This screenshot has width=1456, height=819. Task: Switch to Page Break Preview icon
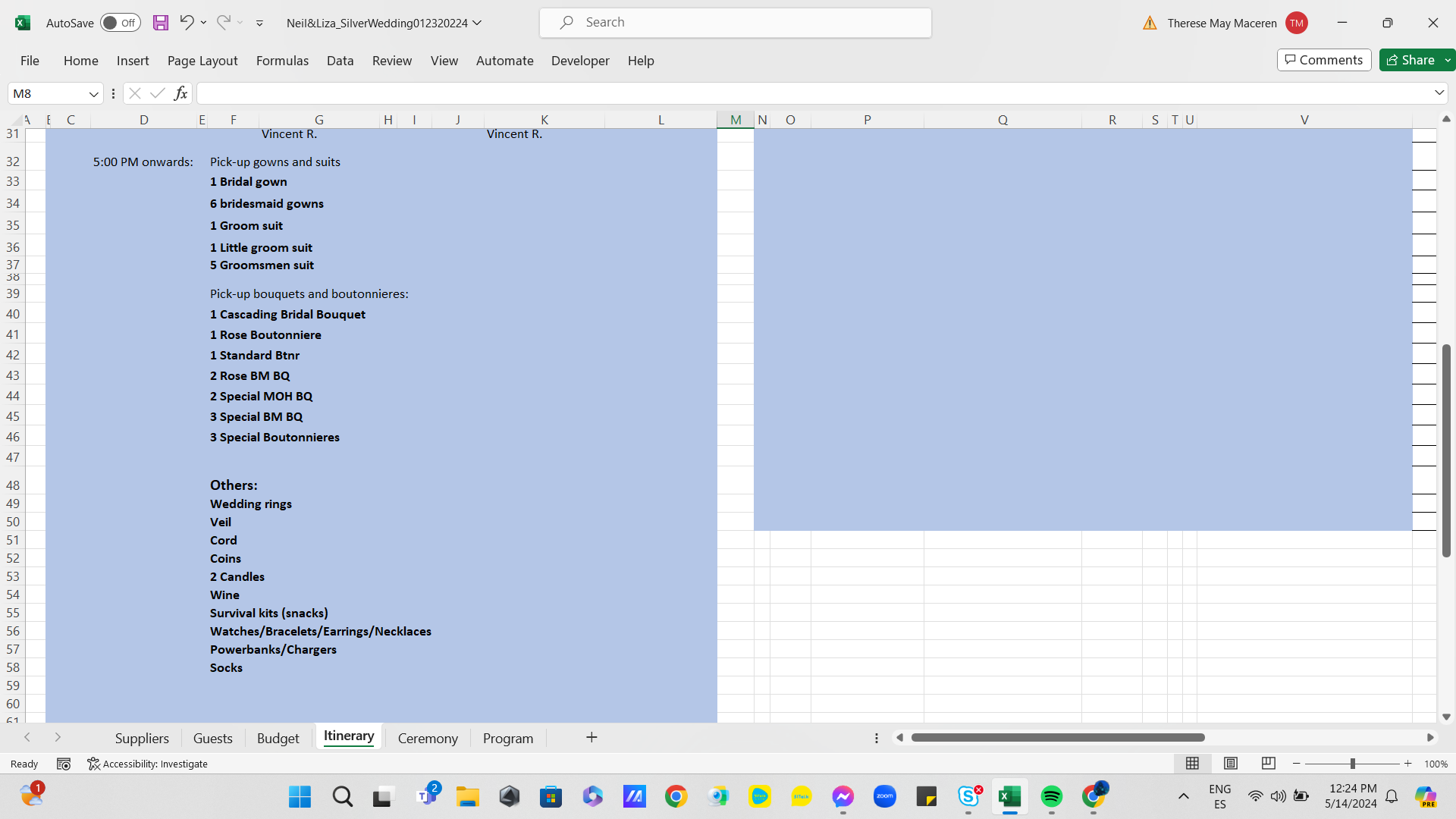tap(1269, 764)
